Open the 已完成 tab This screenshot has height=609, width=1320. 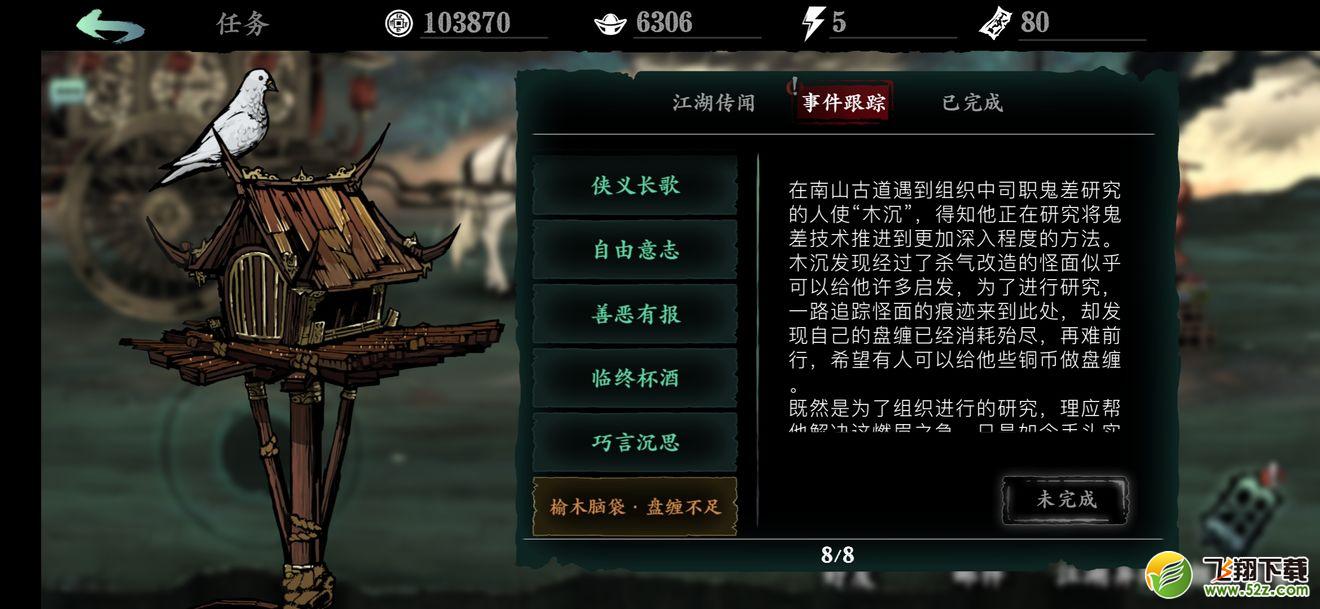coord(972,103)
